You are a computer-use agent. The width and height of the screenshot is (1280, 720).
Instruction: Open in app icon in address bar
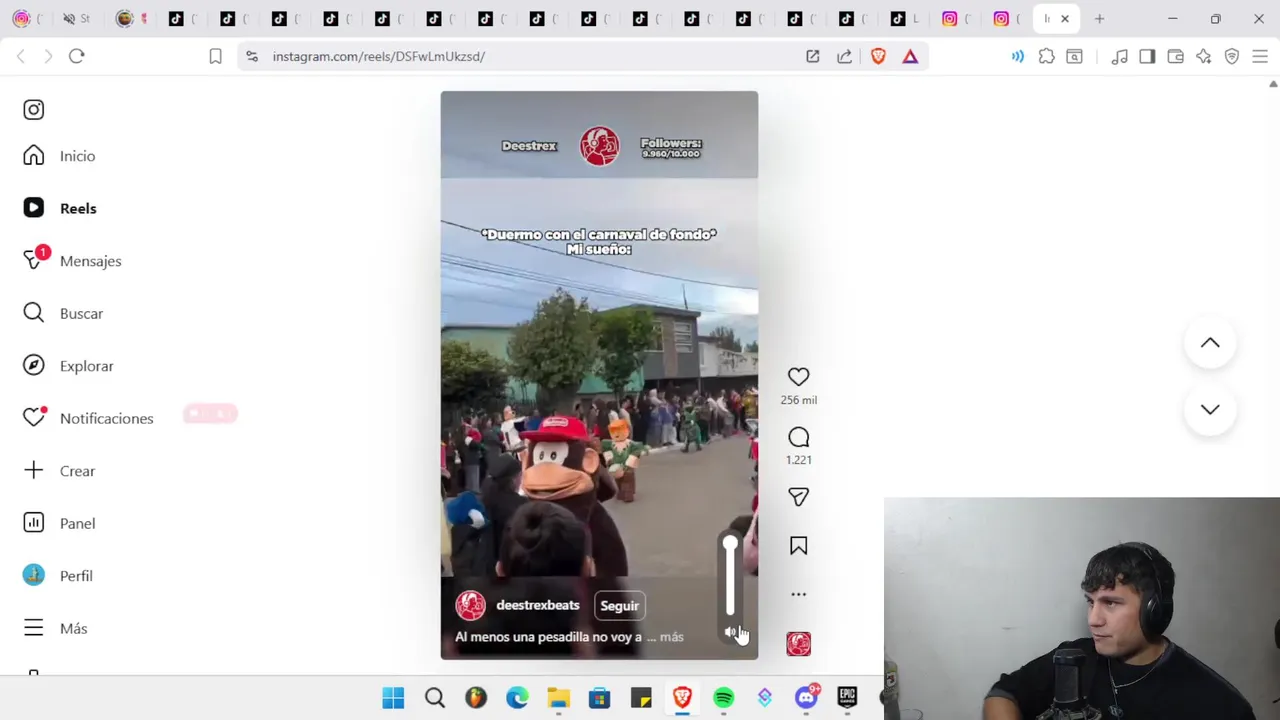pyautogui.click(x=813, y=57)
